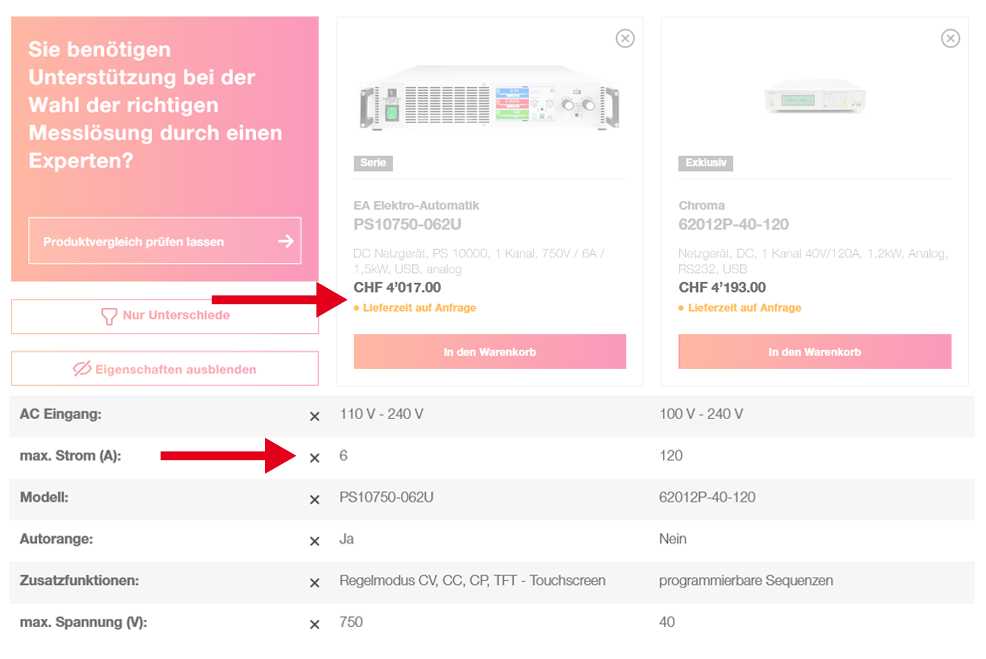Select price CHF 4'017.00
Screen dimensions: 986x659
coord(397,287)
